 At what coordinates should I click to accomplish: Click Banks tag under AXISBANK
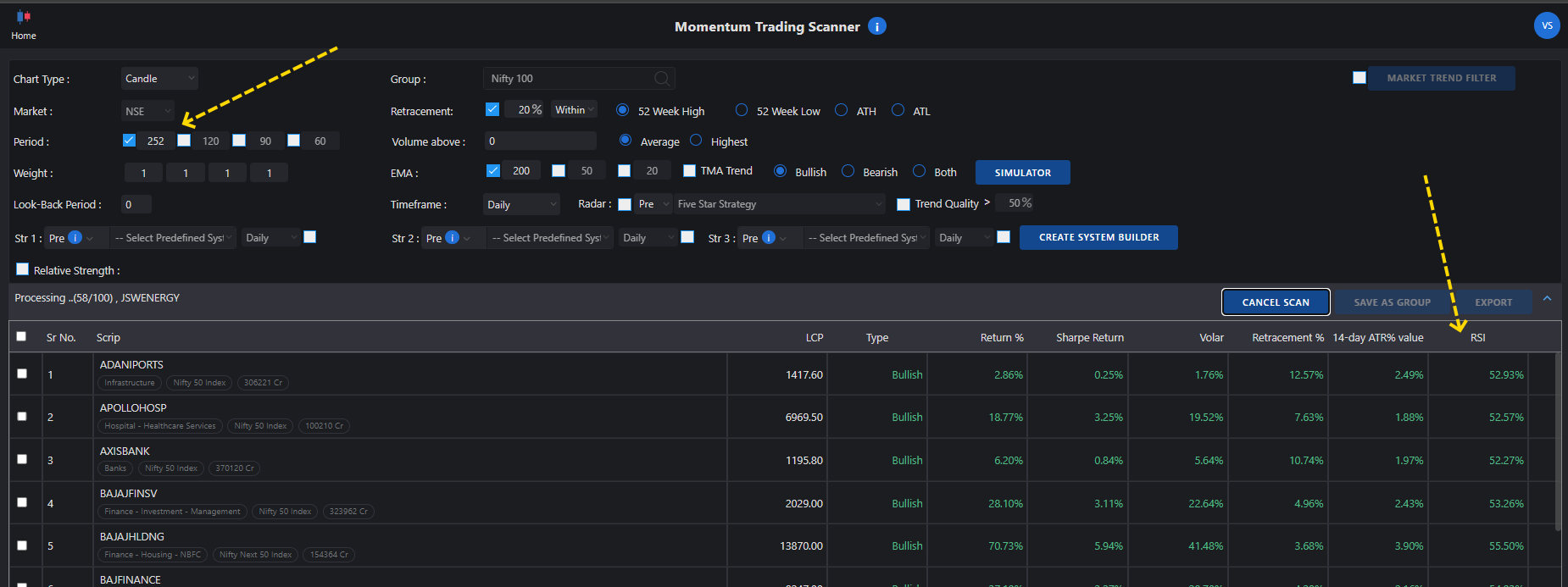[x=115, y=468]
